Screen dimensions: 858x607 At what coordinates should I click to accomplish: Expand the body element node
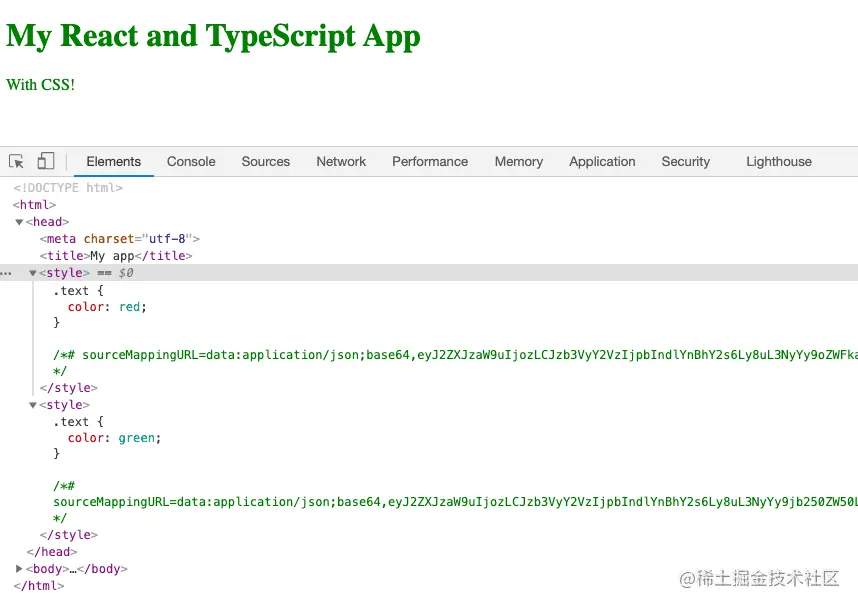[x=19, y=569]
